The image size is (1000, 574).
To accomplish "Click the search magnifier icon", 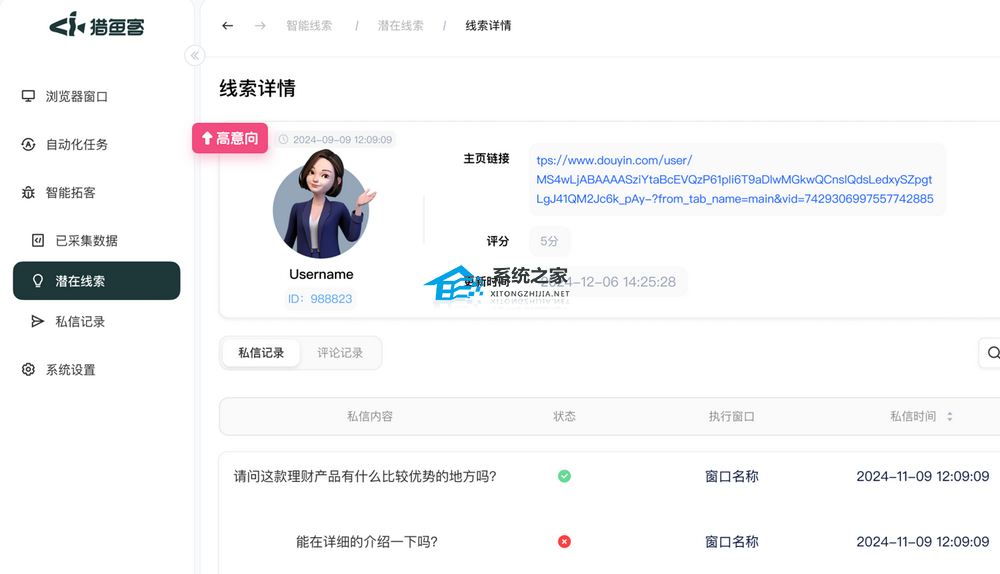I will 993,353.
